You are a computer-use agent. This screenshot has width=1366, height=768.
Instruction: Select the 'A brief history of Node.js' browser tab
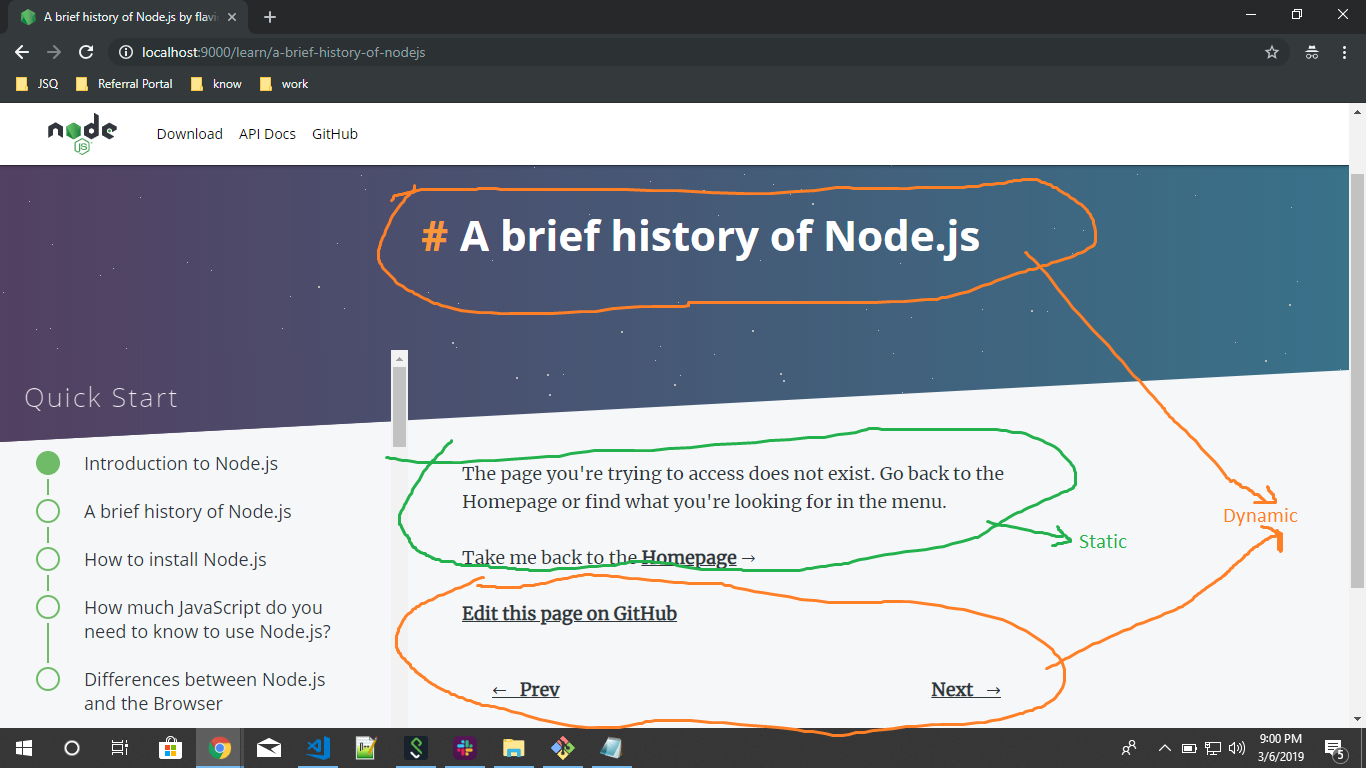tap(126, 17)
